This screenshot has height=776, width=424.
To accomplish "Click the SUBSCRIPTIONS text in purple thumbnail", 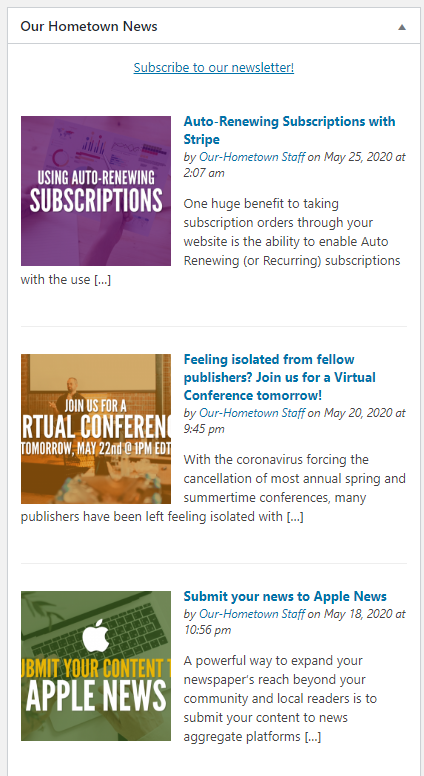I will [x=96, y=200].
